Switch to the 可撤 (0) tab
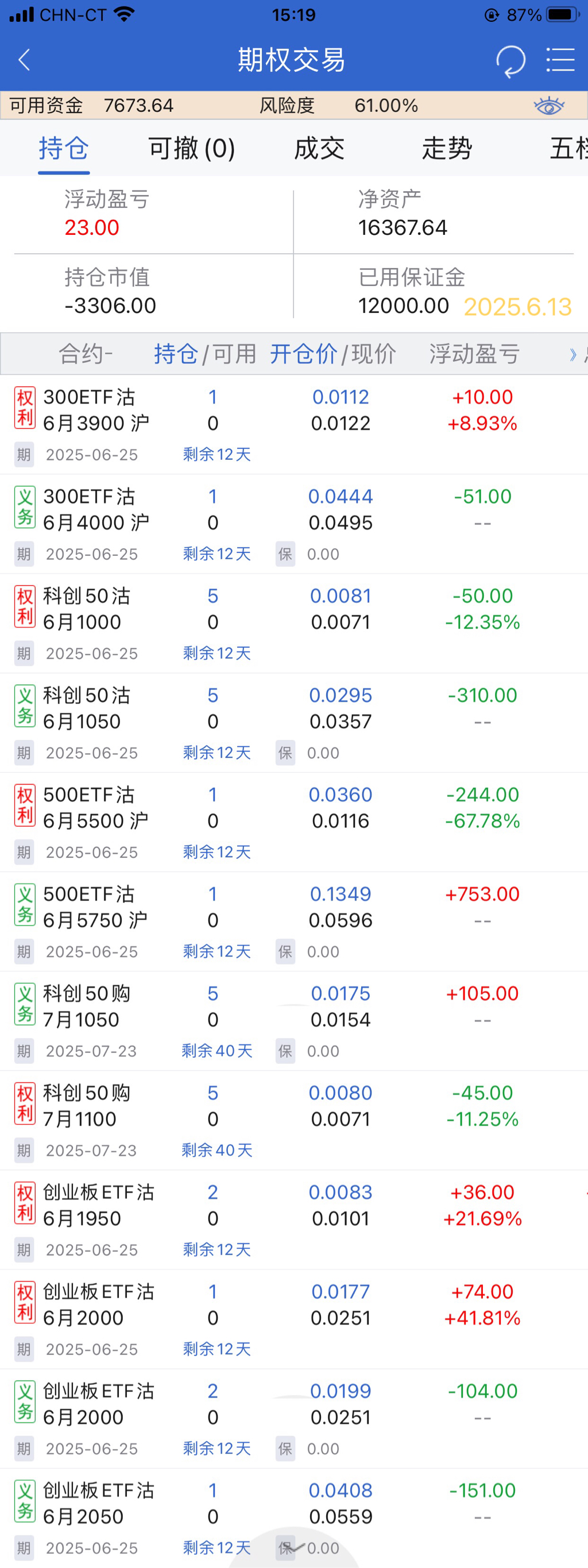 (x=192, y=149)
